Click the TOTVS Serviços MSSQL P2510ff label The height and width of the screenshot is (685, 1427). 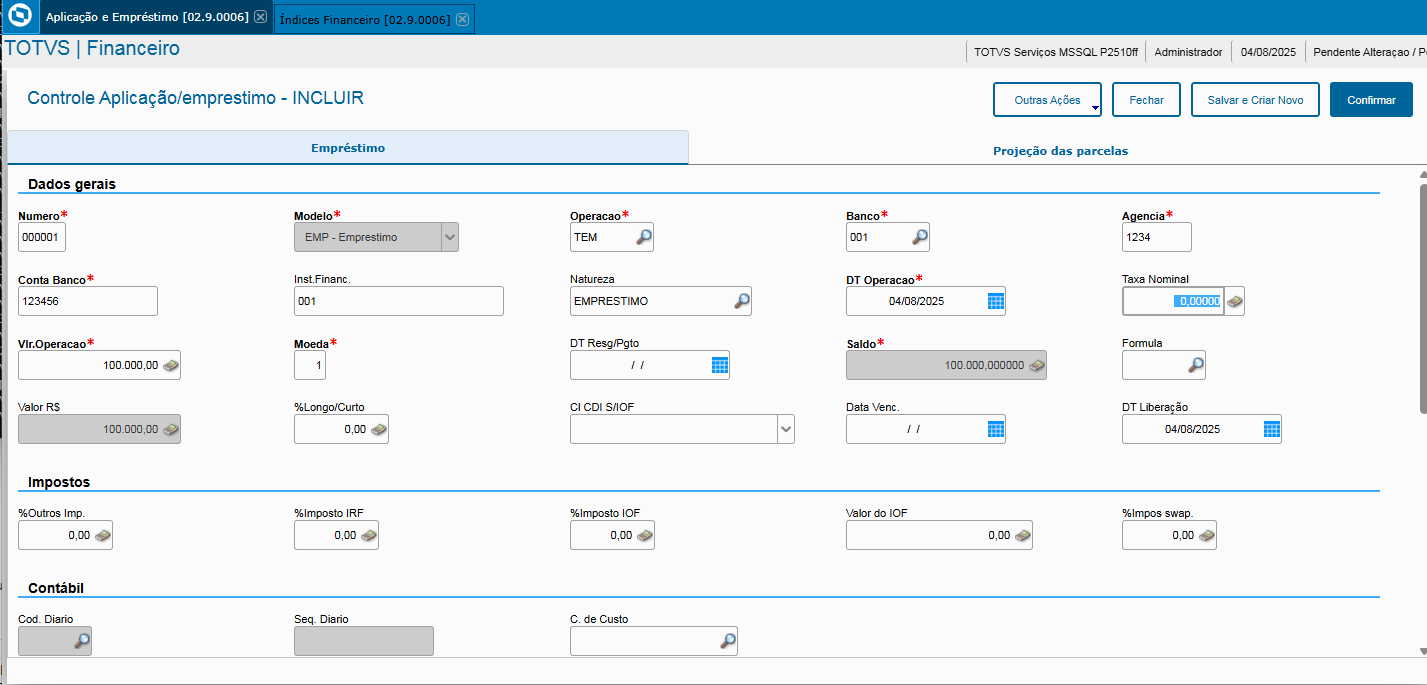(x=1056, y=52)
